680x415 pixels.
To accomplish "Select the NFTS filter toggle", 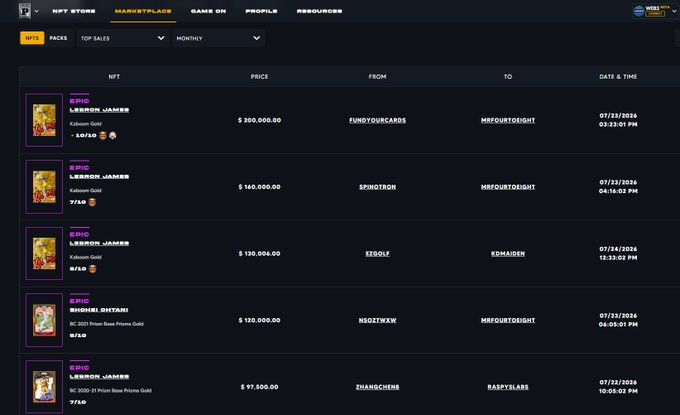I will click(x=32, y=38).
